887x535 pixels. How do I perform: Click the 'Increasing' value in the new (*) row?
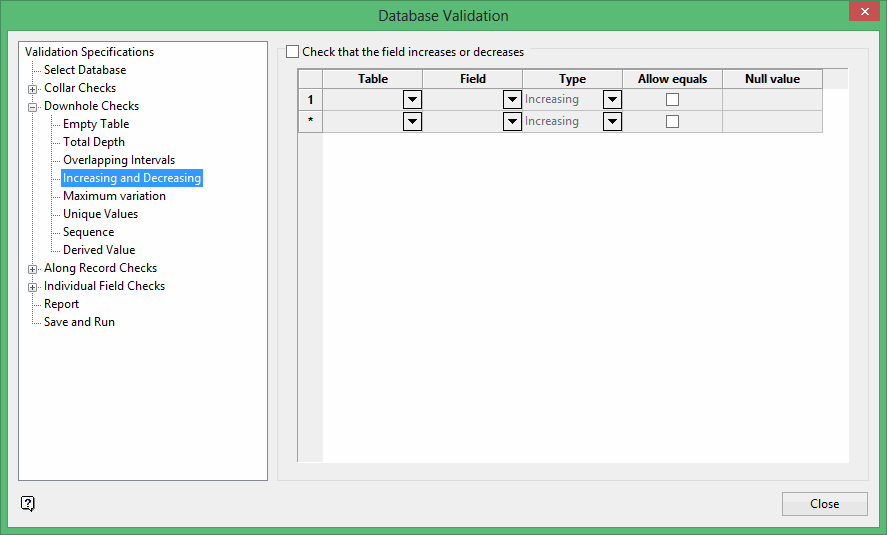pos(552,122)
